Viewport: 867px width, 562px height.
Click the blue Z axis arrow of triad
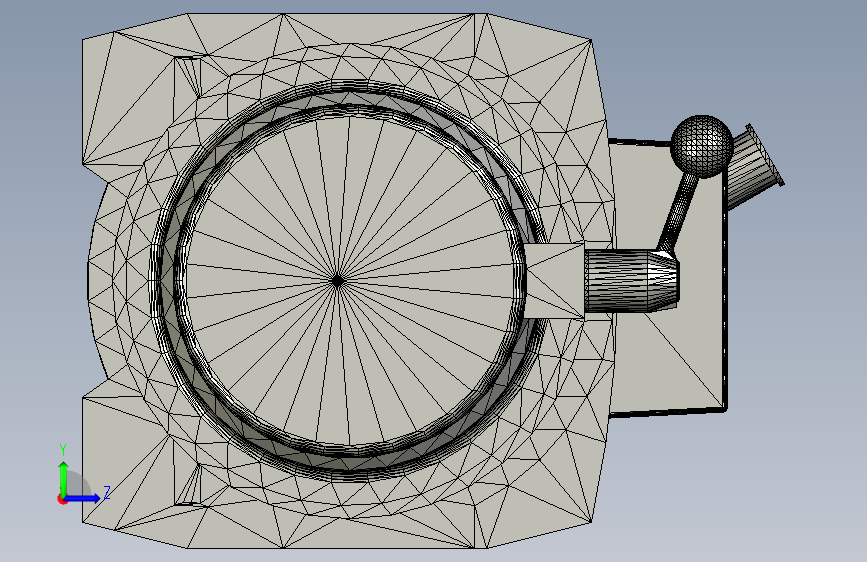84,498
